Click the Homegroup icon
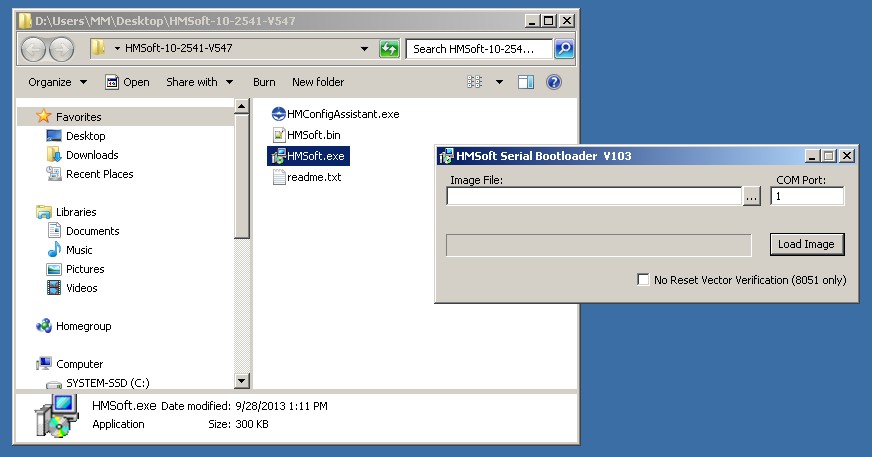 [43, 326]
